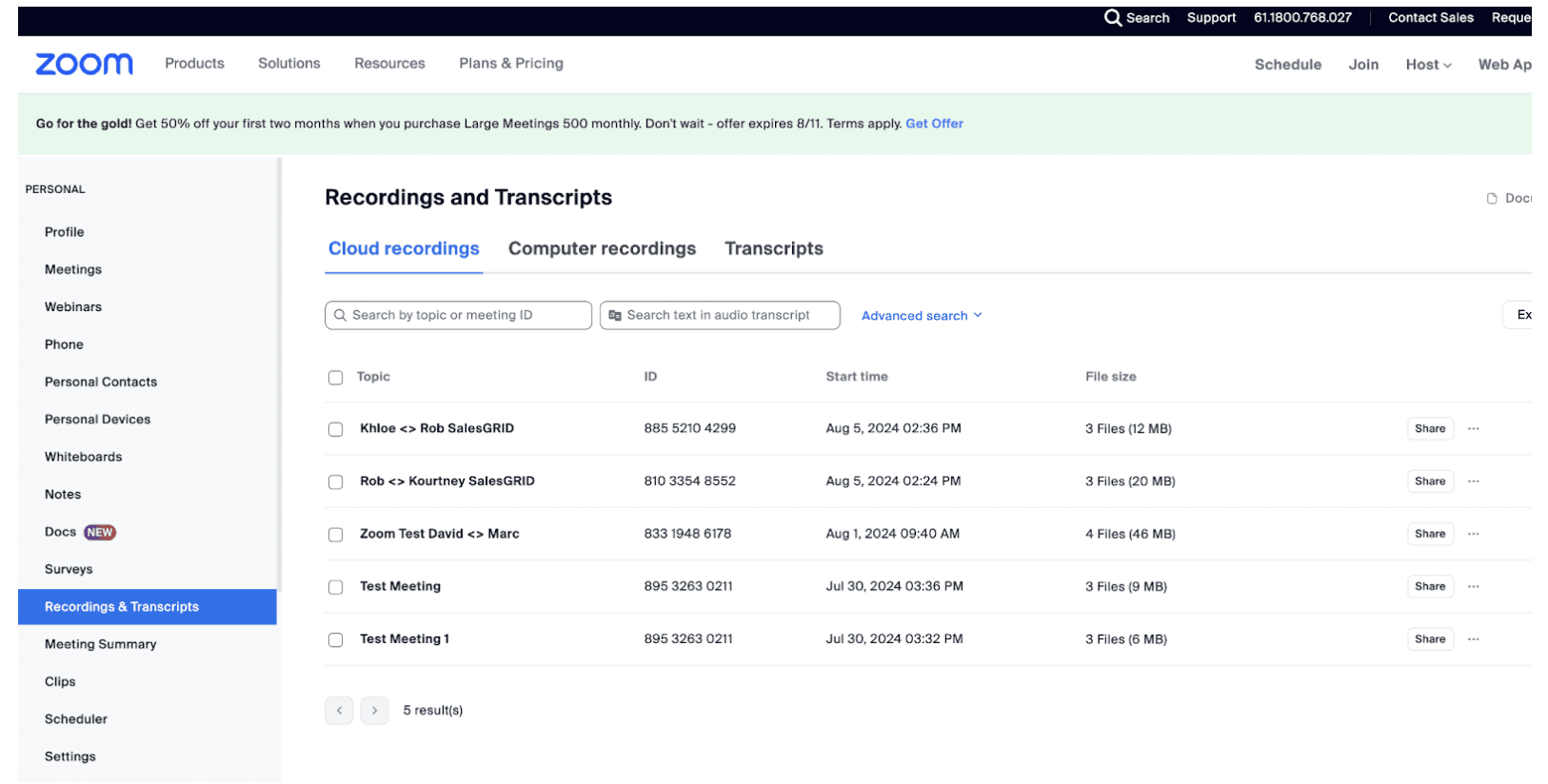
Task: Select checkbox for Test Meeting 1 recording
Action: tap(335, 640)
